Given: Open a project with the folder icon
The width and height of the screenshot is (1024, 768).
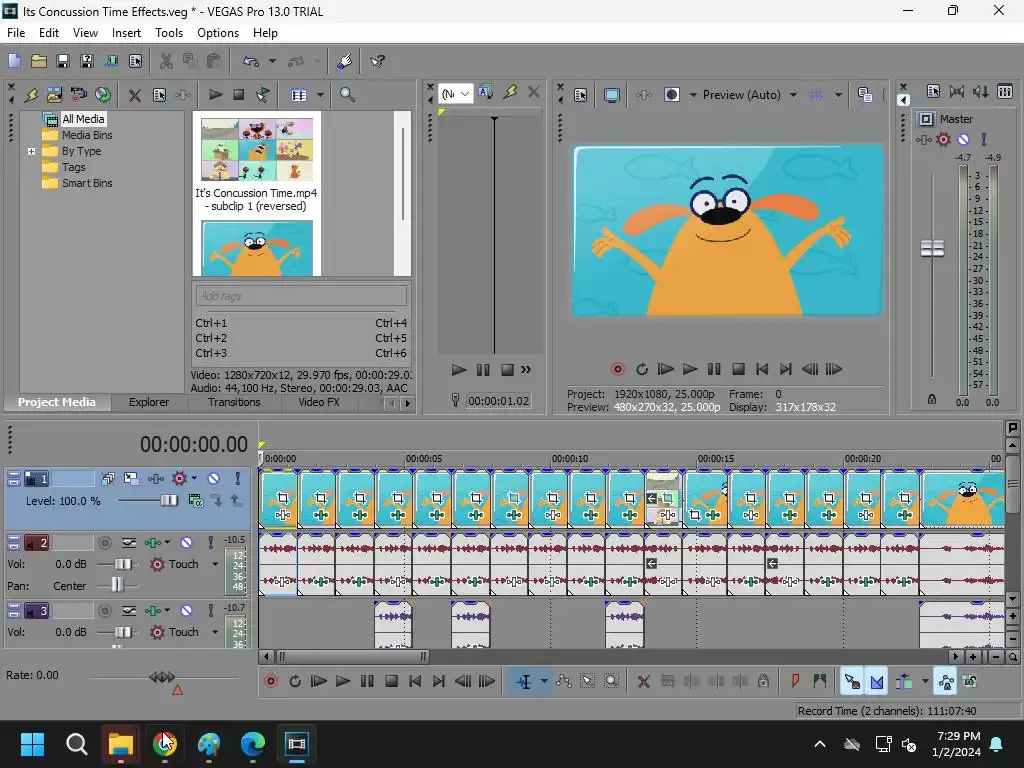Looking at the screenshot, I should point(39,61).
